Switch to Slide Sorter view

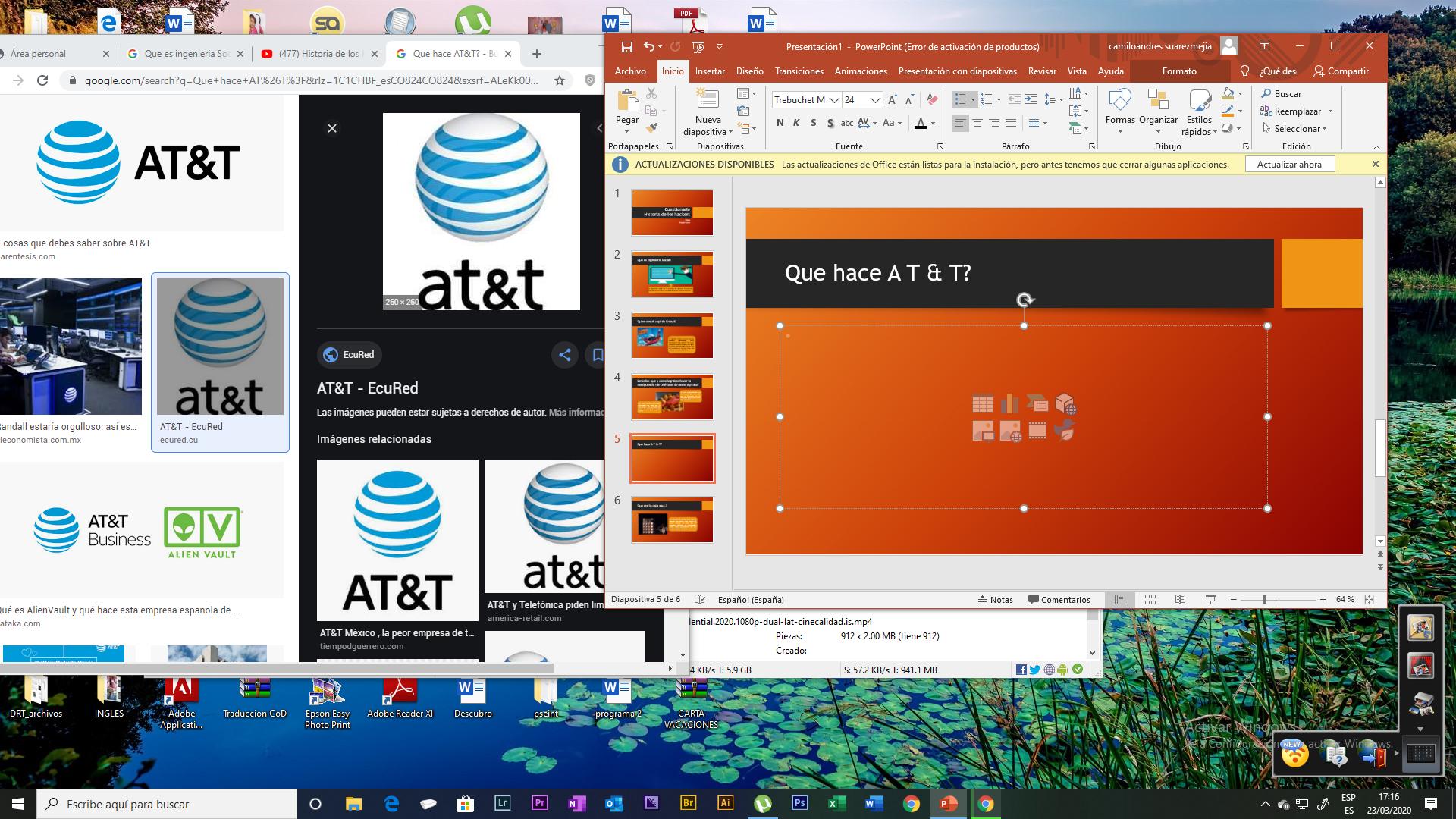click(x=1150, y=599)
